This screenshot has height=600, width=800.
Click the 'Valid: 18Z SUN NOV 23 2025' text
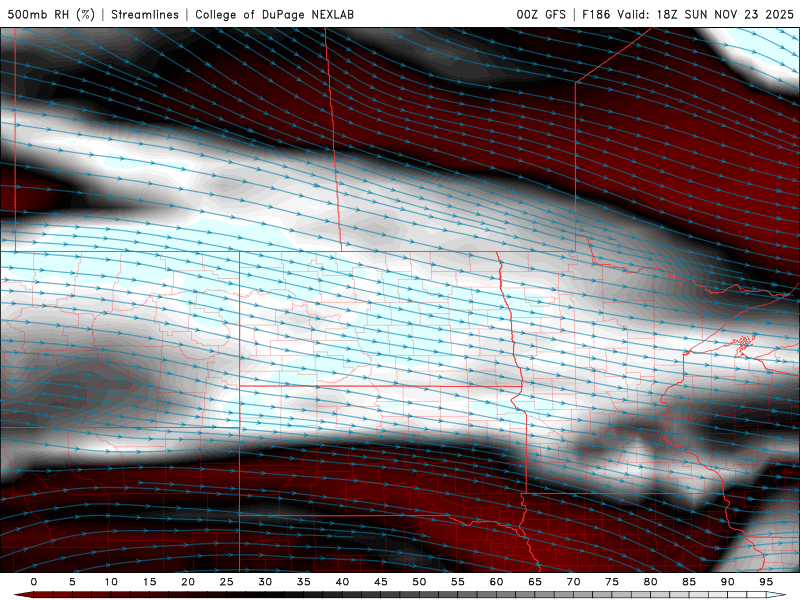(705, 14)
